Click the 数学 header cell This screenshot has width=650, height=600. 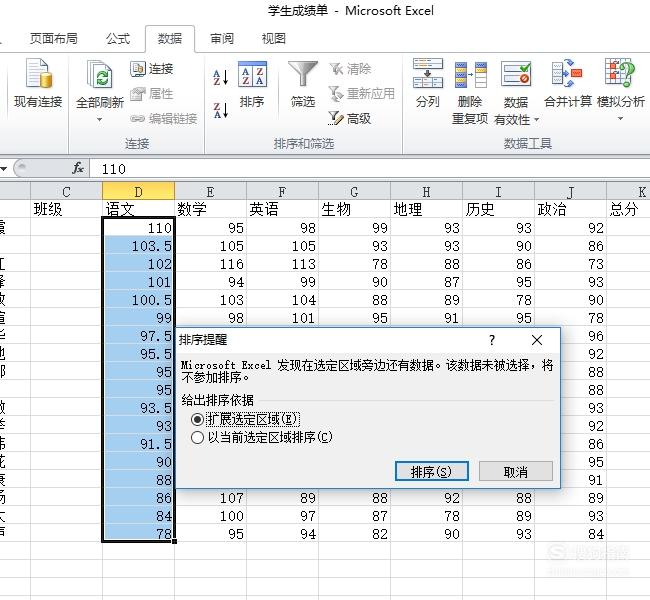pos(210,209)
